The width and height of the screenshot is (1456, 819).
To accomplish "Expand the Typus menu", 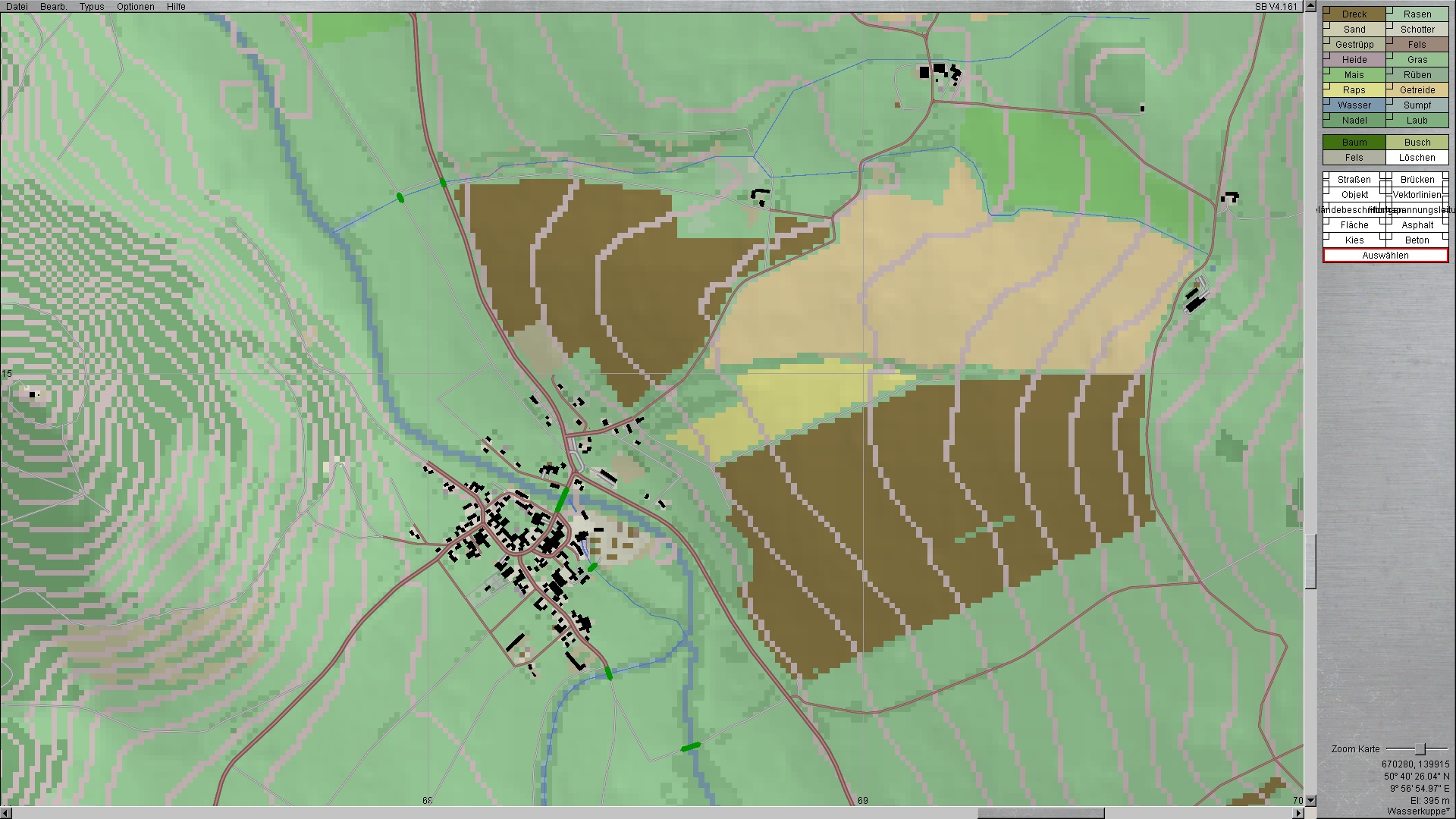I will tap(92, 7).
